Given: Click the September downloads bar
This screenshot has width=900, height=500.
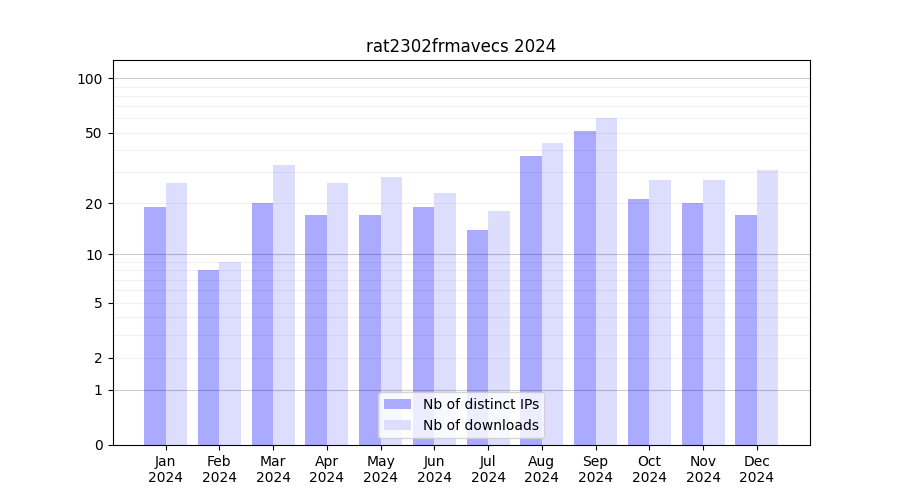Looking at the screenshot, I should (606, 281).
